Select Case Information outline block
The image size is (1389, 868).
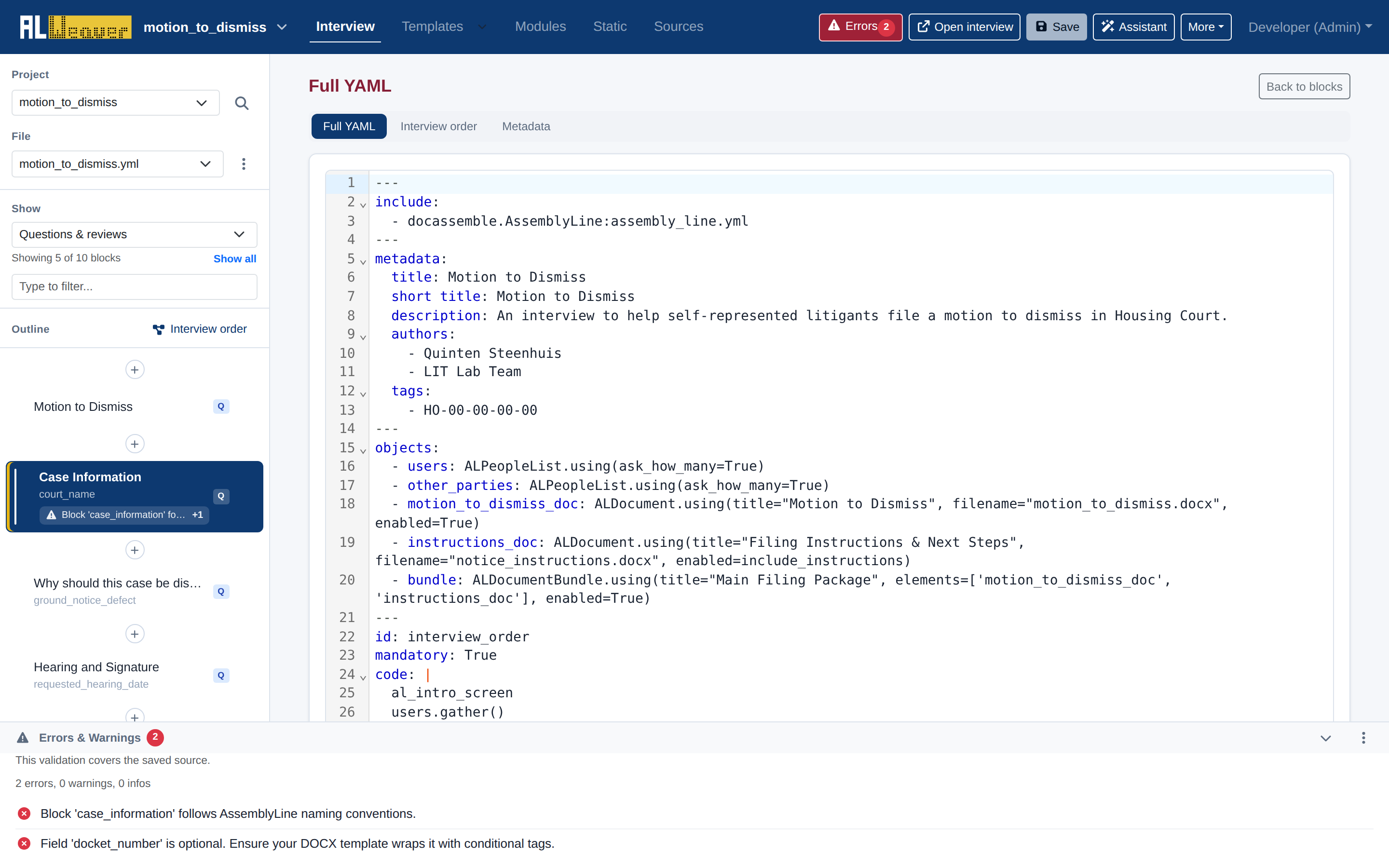click(x=134, y=497)
